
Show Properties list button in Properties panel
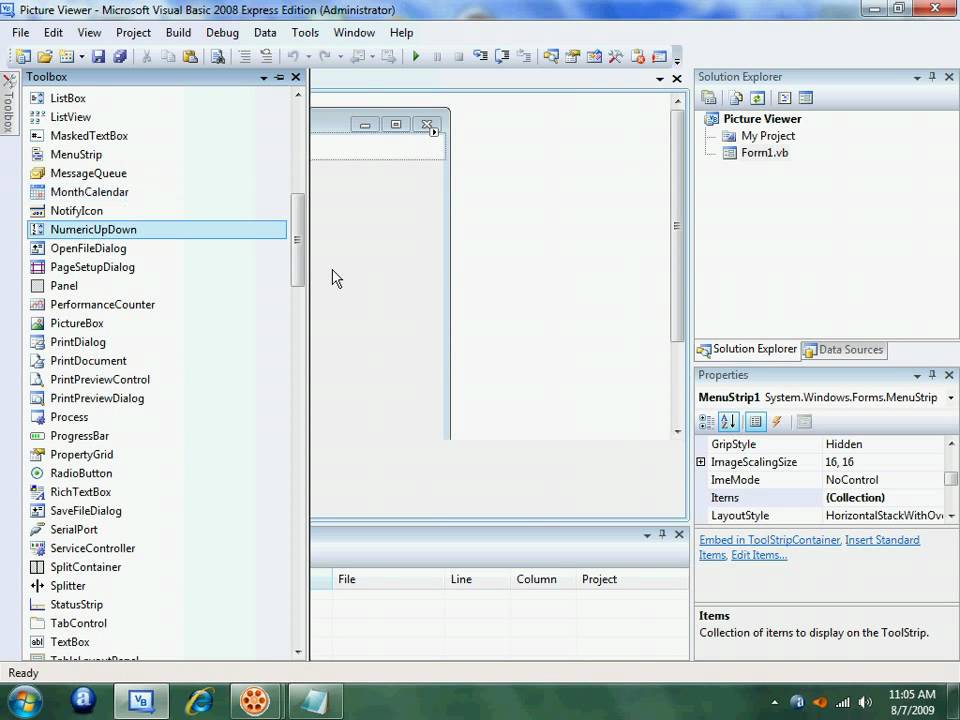[756, 422]
